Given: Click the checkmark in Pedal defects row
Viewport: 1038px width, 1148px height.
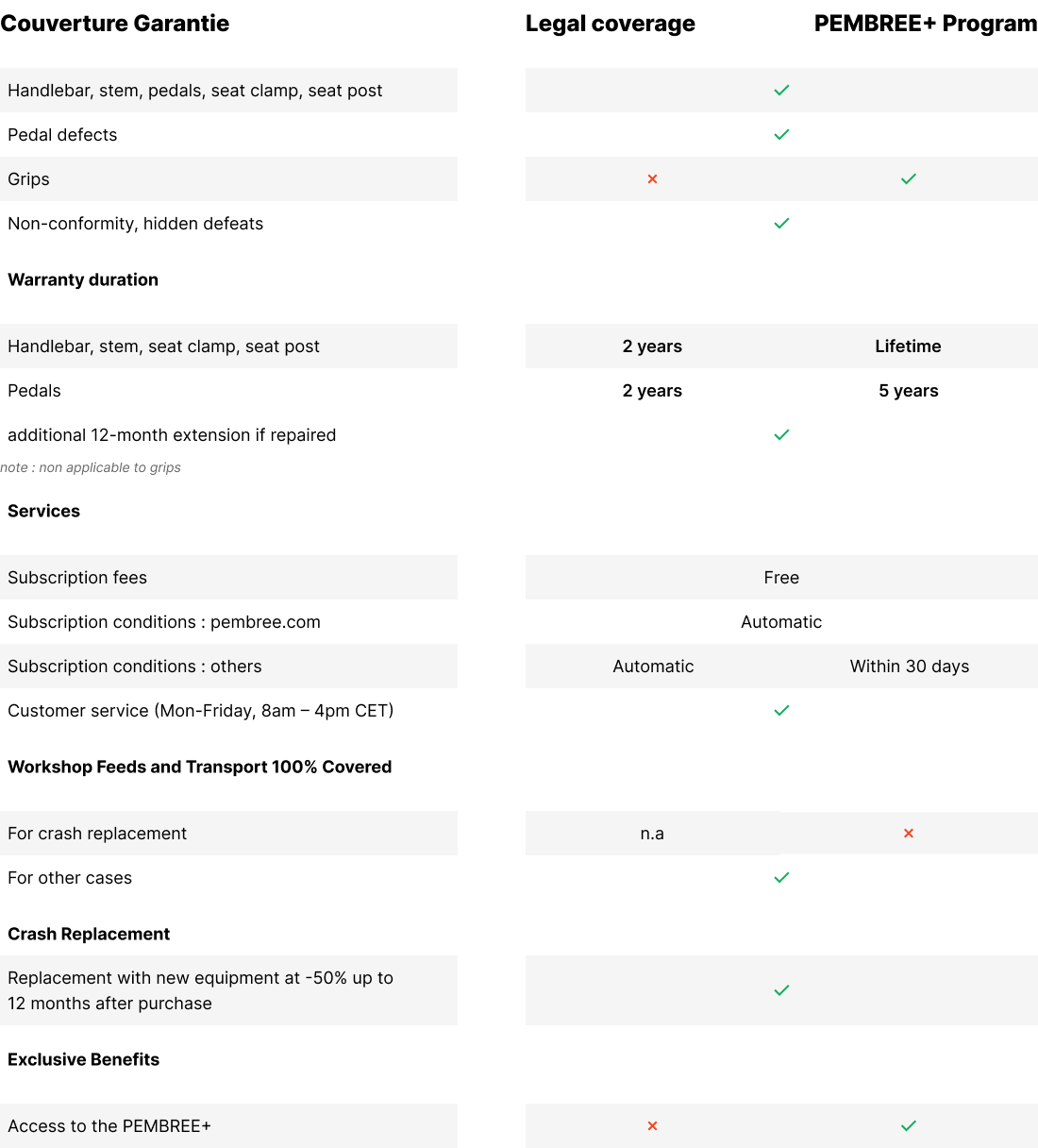Looking at the screenshot, I should (x=781, y=135).
